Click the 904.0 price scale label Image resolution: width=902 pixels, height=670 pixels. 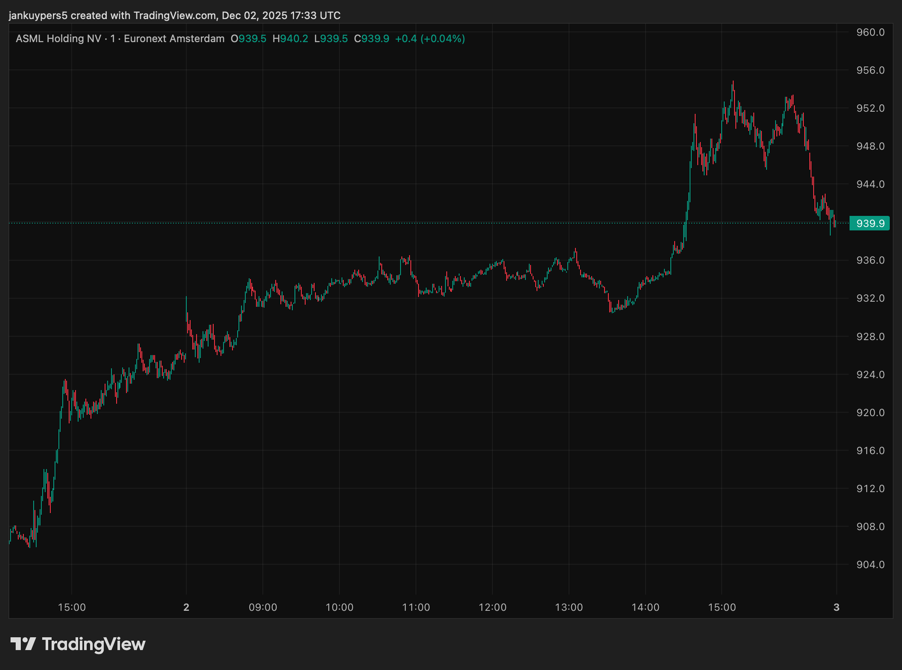pos(870,565)
